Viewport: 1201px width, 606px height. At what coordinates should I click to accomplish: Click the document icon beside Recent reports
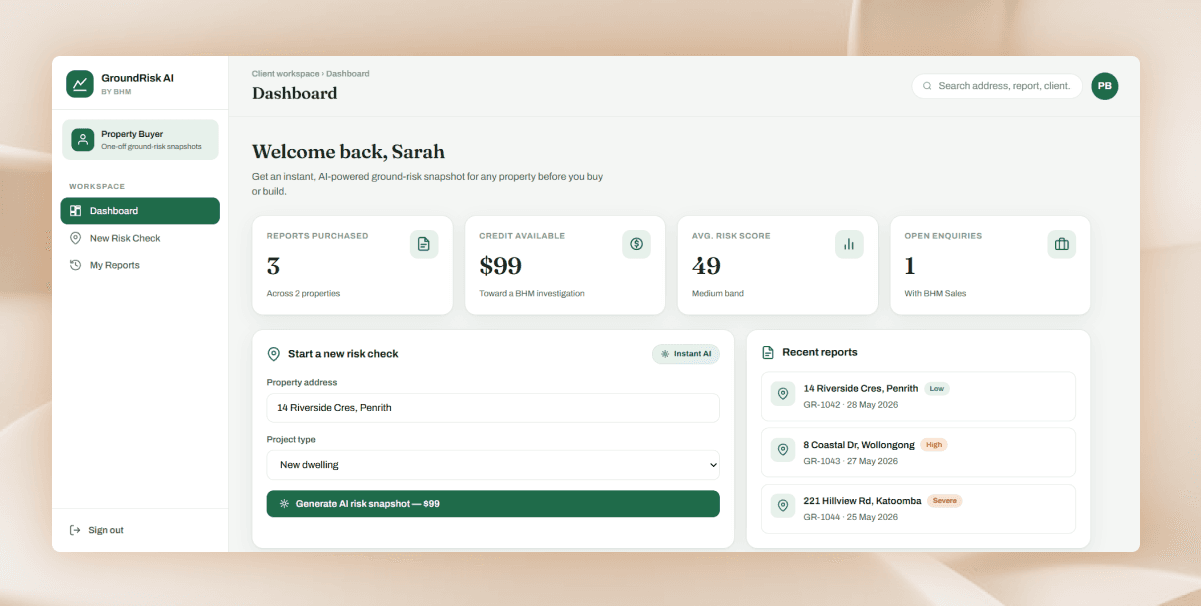click(768, 352)
